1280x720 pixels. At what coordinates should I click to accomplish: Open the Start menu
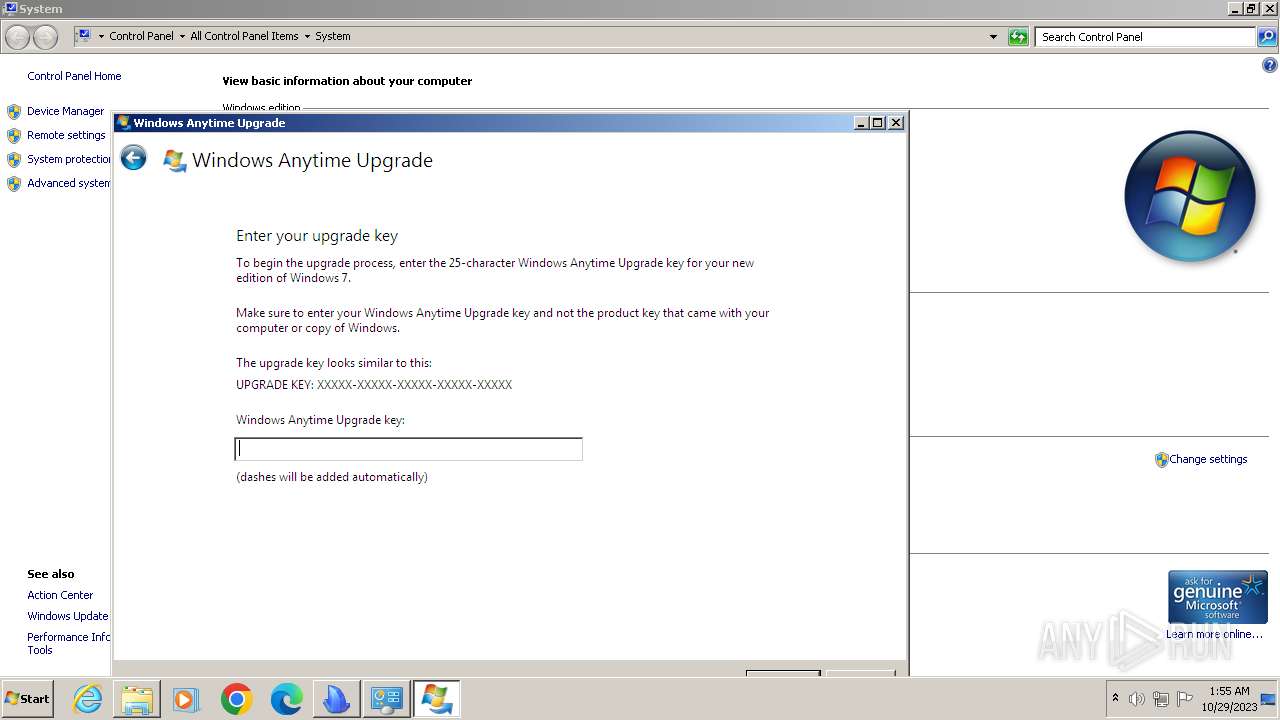pos(28,699)
